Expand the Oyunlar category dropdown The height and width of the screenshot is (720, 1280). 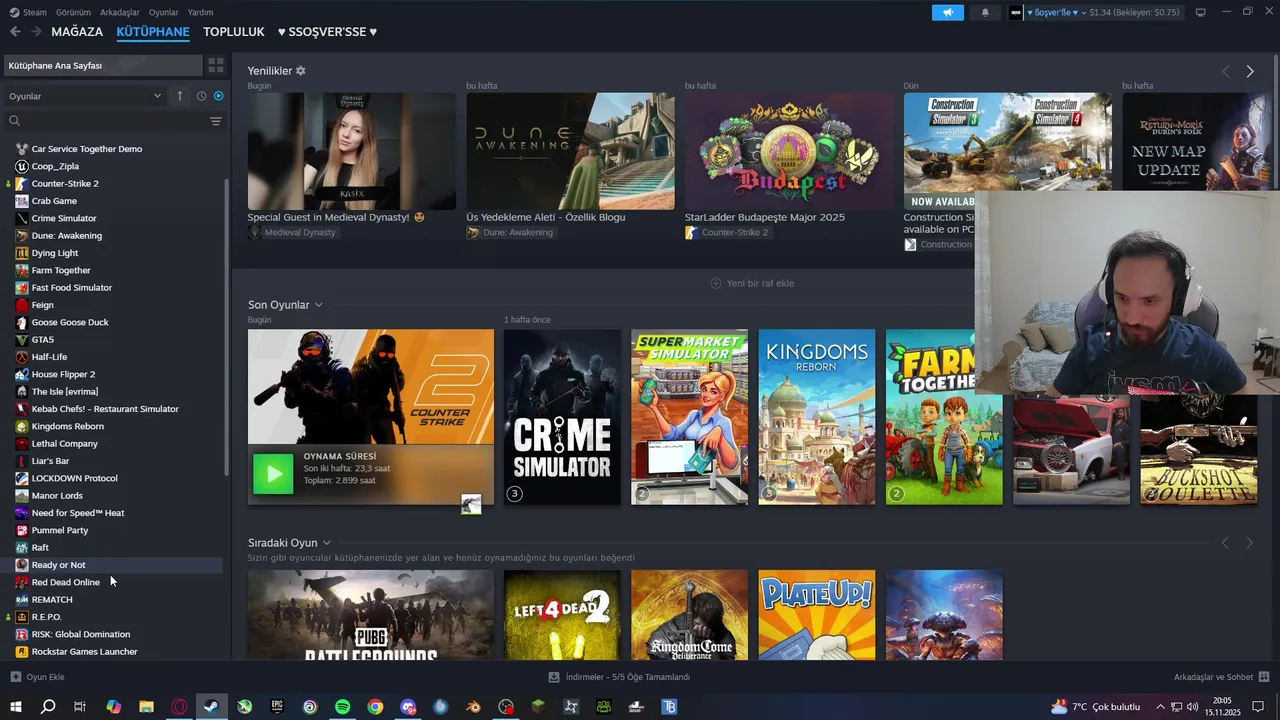point(85,96)
